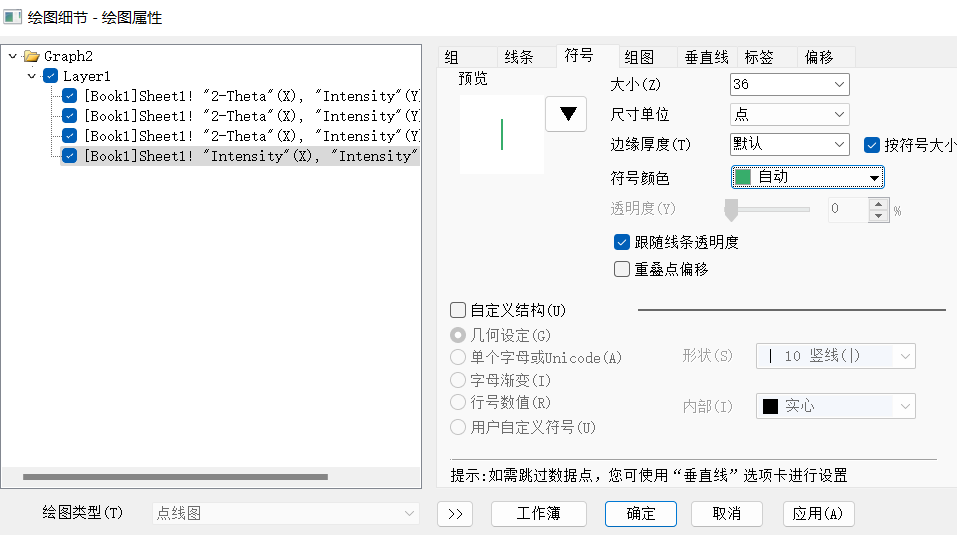957x535 pixels.
Task: Switch to the 线条 tab
Action: (527, 57)
